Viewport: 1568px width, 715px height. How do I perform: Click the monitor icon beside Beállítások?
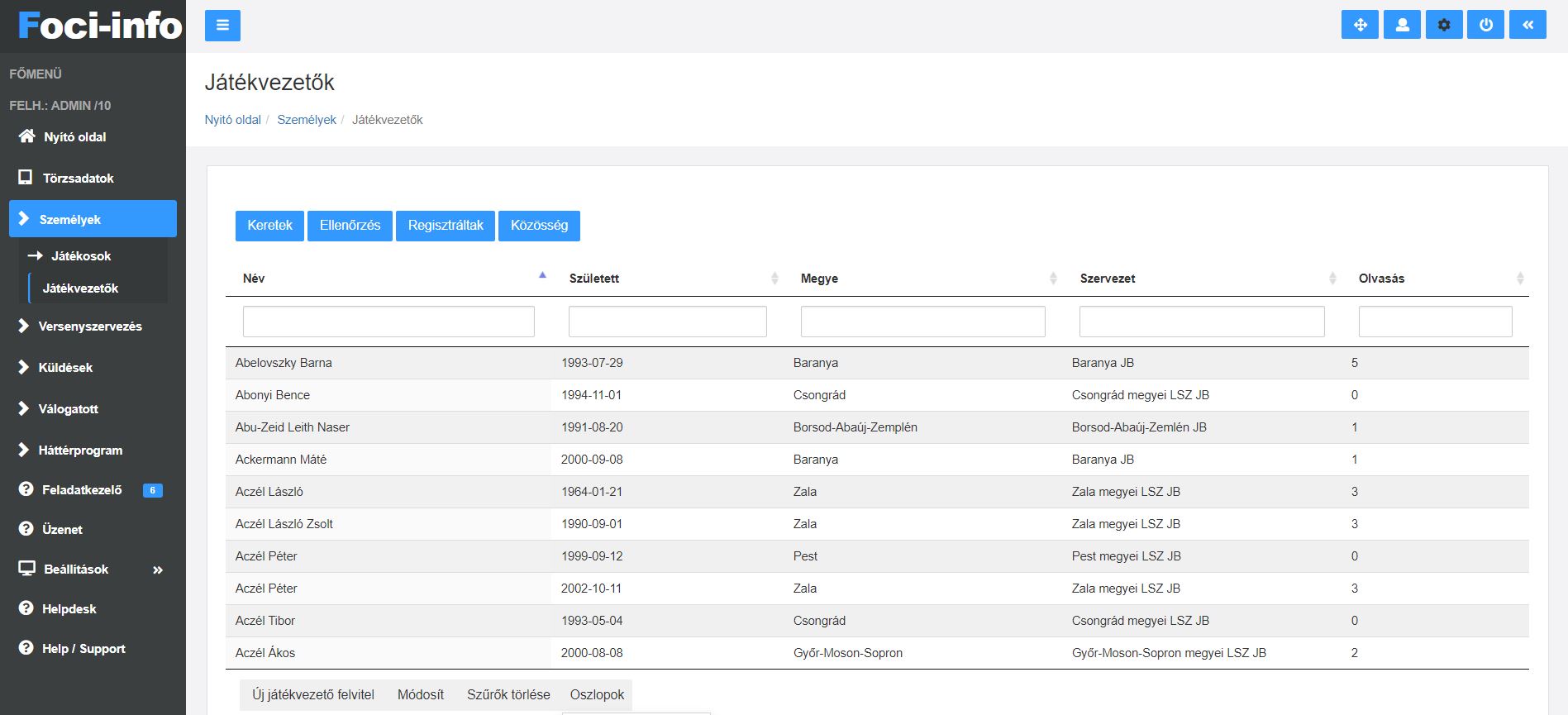pos(27,569)
